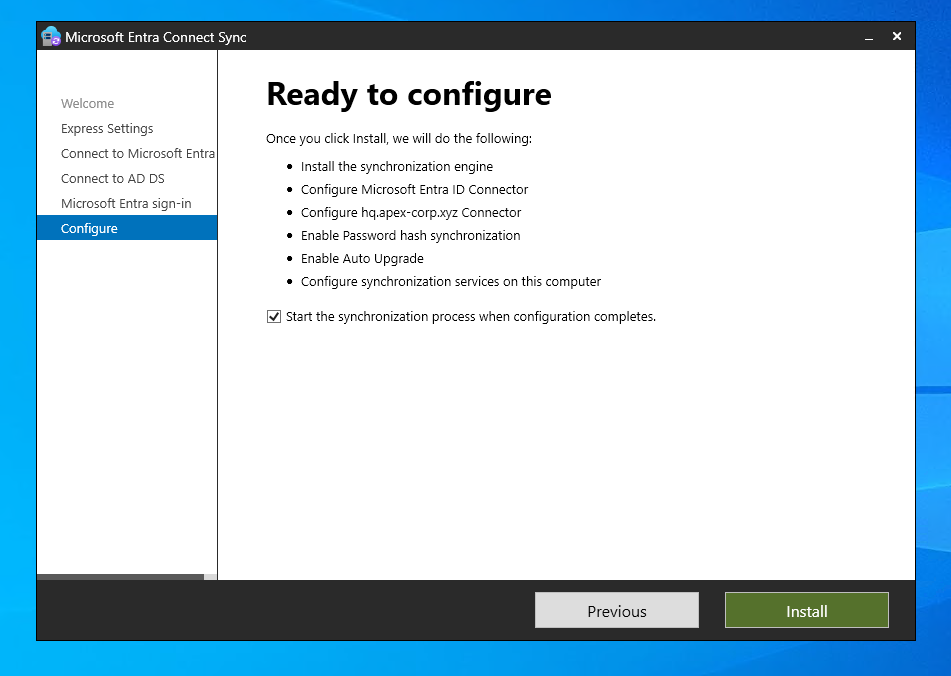Image resolution: width=951 pixels, height=676 pixels.
Task: Close the Entra Connect Sync window
Action: [896, 36]
